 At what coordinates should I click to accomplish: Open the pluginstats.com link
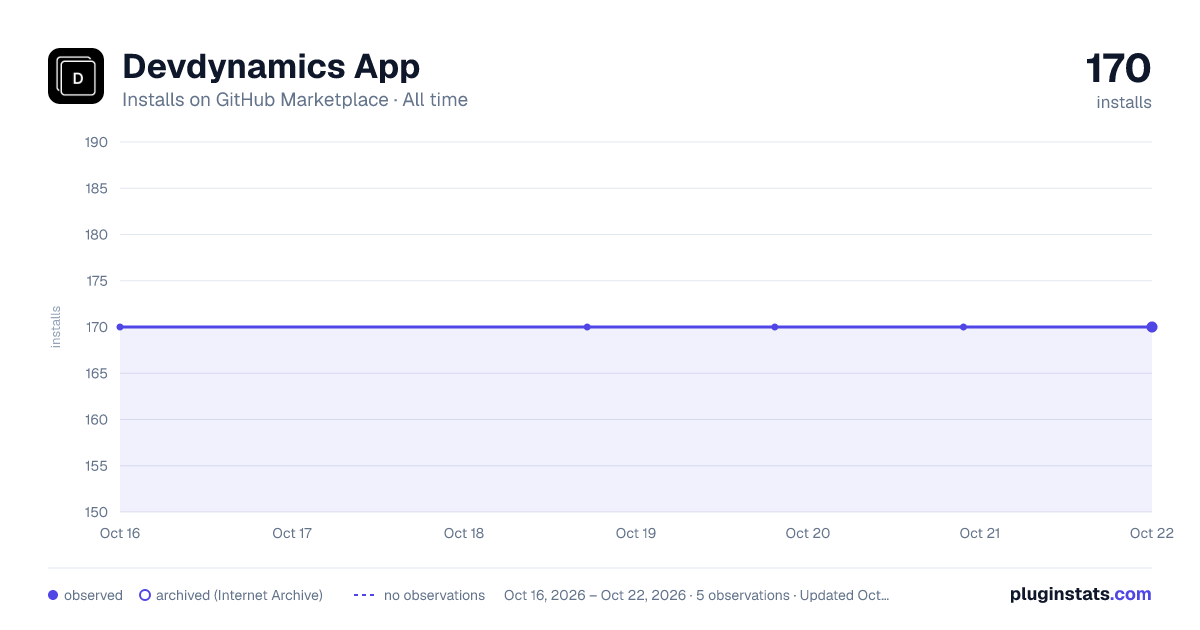(x=1080, y=594)
